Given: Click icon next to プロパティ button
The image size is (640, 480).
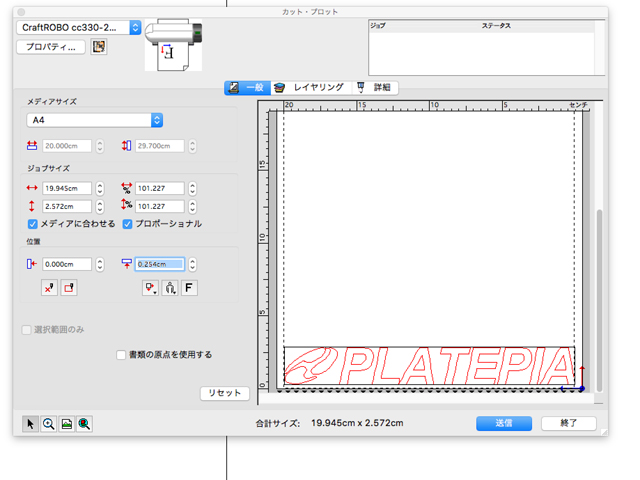Looking at the screenshot, I should pyautogui.click(x=98, y=47).
